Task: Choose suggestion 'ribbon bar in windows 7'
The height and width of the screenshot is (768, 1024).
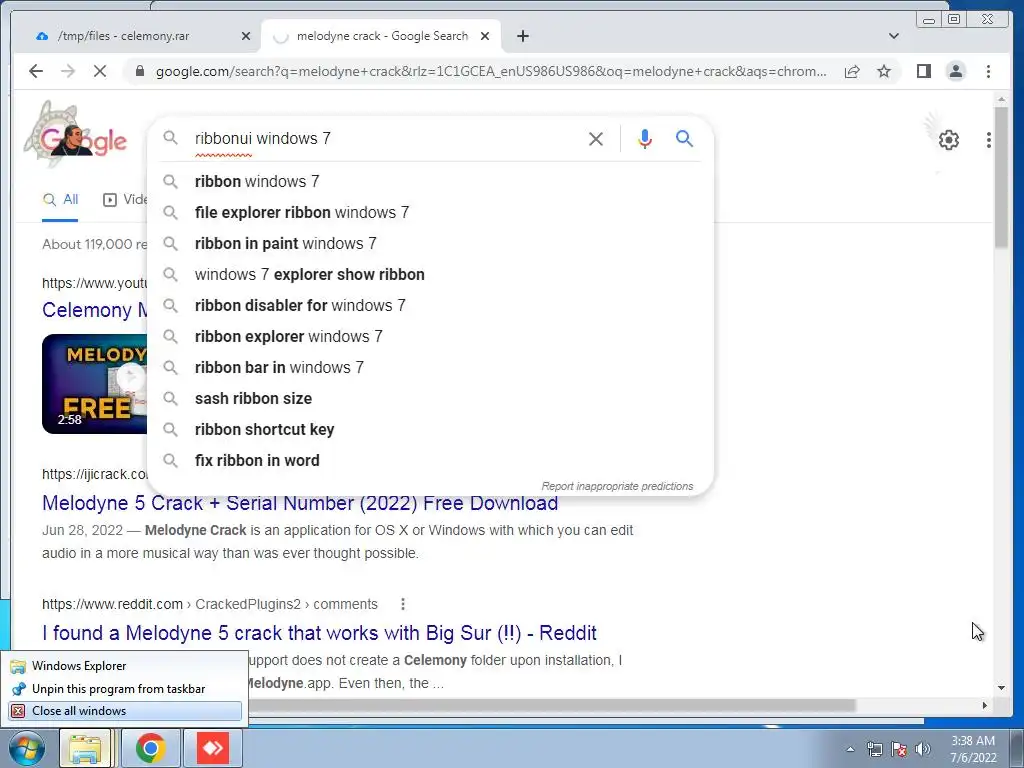Action: pyautogui.click(x=431, y=367)
